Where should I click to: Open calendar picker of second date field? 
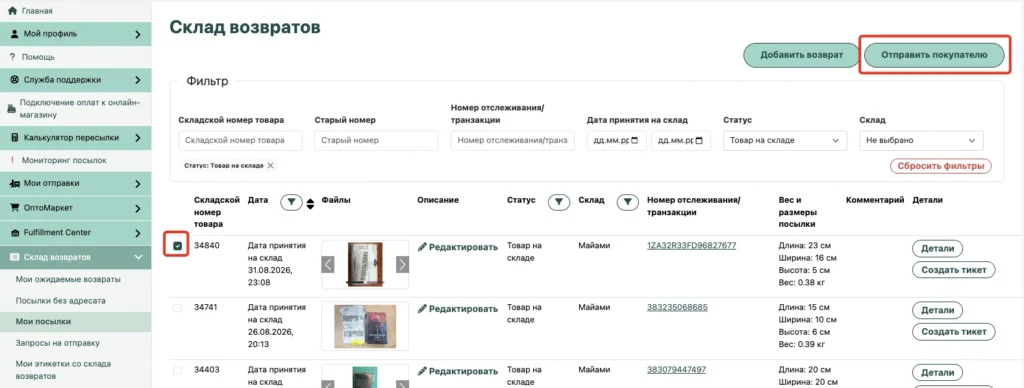click(700, 140)
